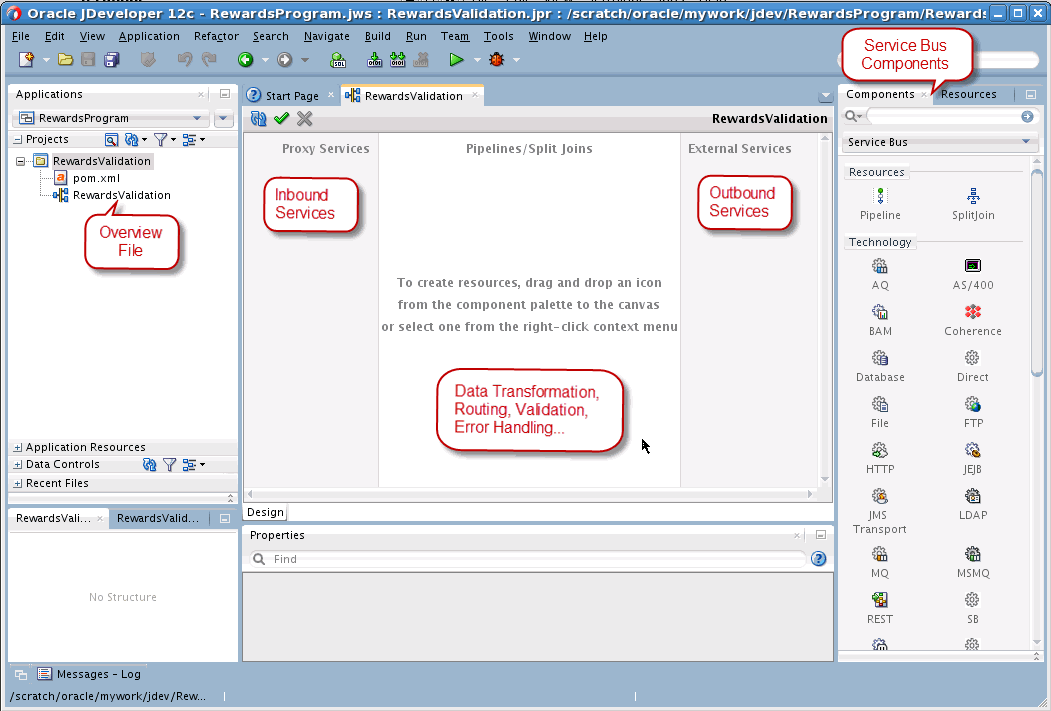Select the Direct adapter icon
The width and height of the screenshot is (1051, 711).
point(972,358)
